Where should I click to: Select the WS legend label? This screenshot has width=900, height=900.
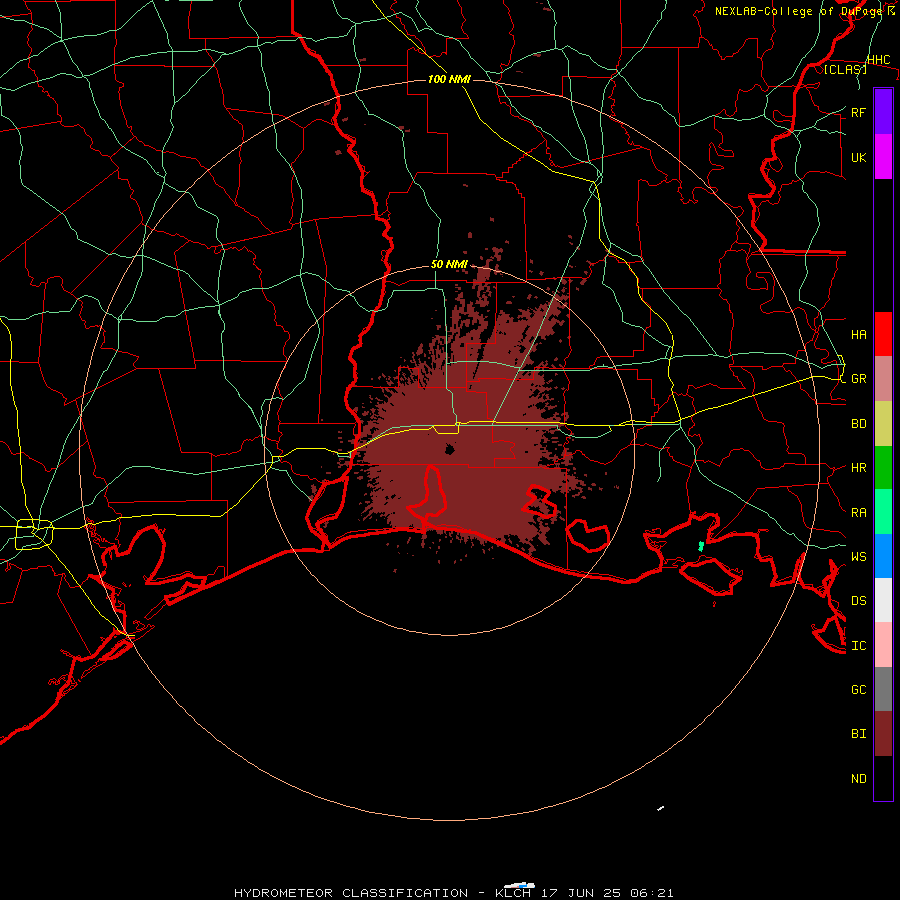858,556
